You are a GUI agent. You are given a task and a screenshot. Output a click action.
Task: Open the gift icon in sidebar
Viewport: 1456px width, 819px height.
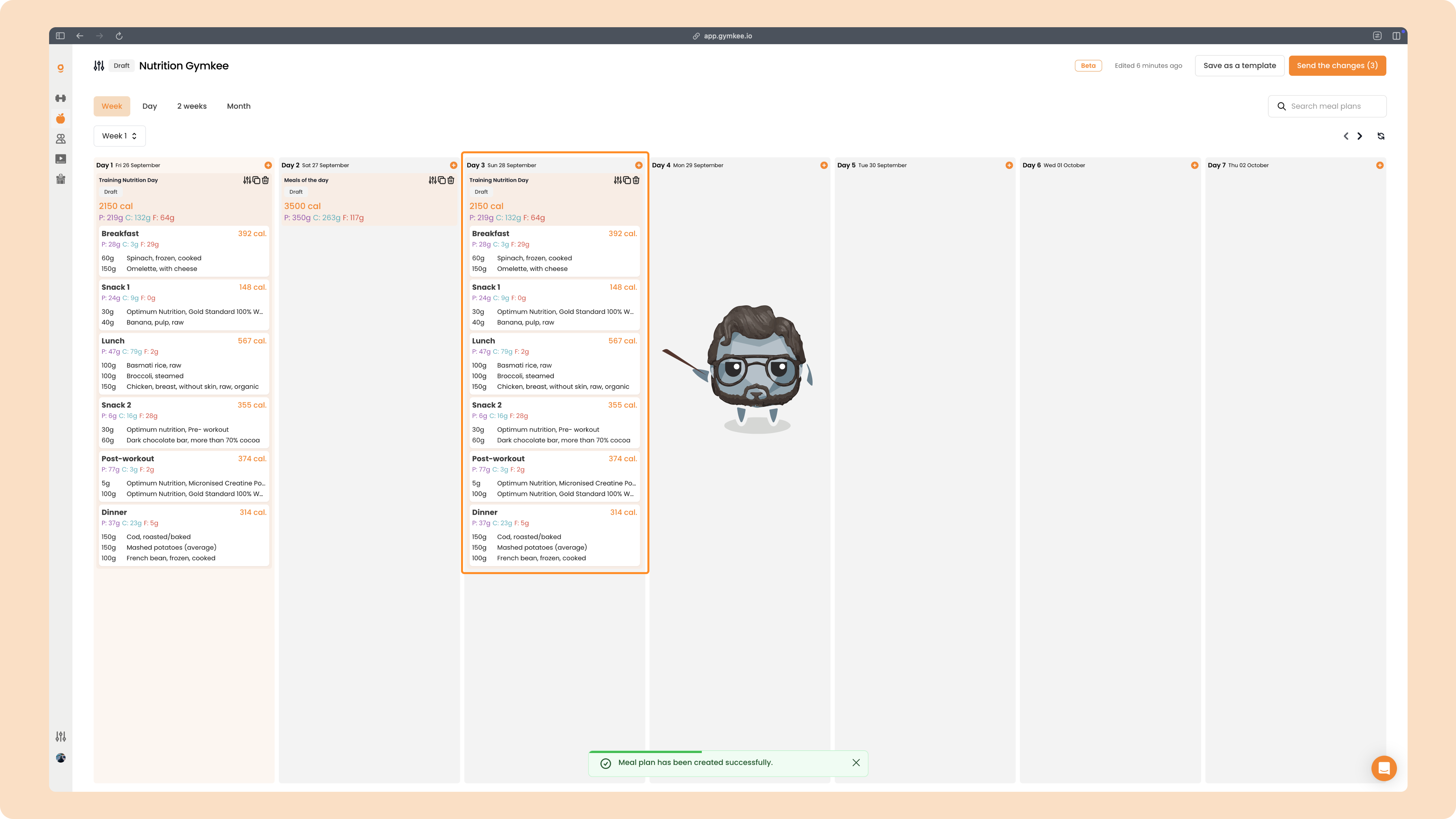60,179
